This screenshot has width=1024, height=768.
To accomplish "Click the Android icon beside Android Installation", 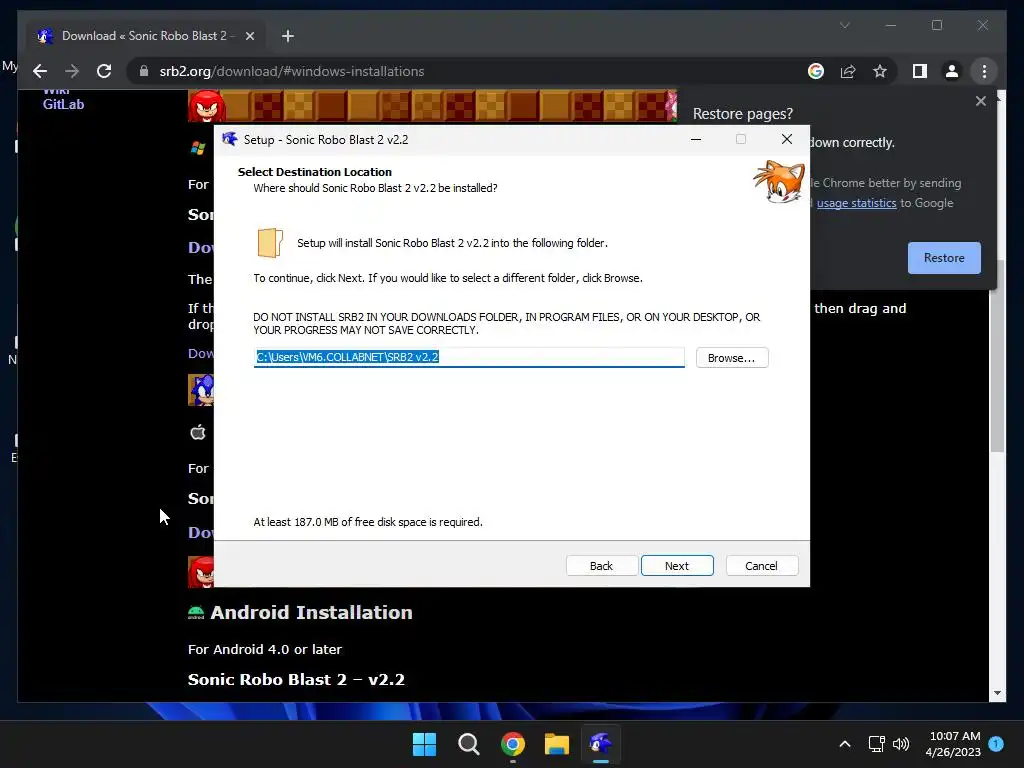I will [x=196, y=613].
